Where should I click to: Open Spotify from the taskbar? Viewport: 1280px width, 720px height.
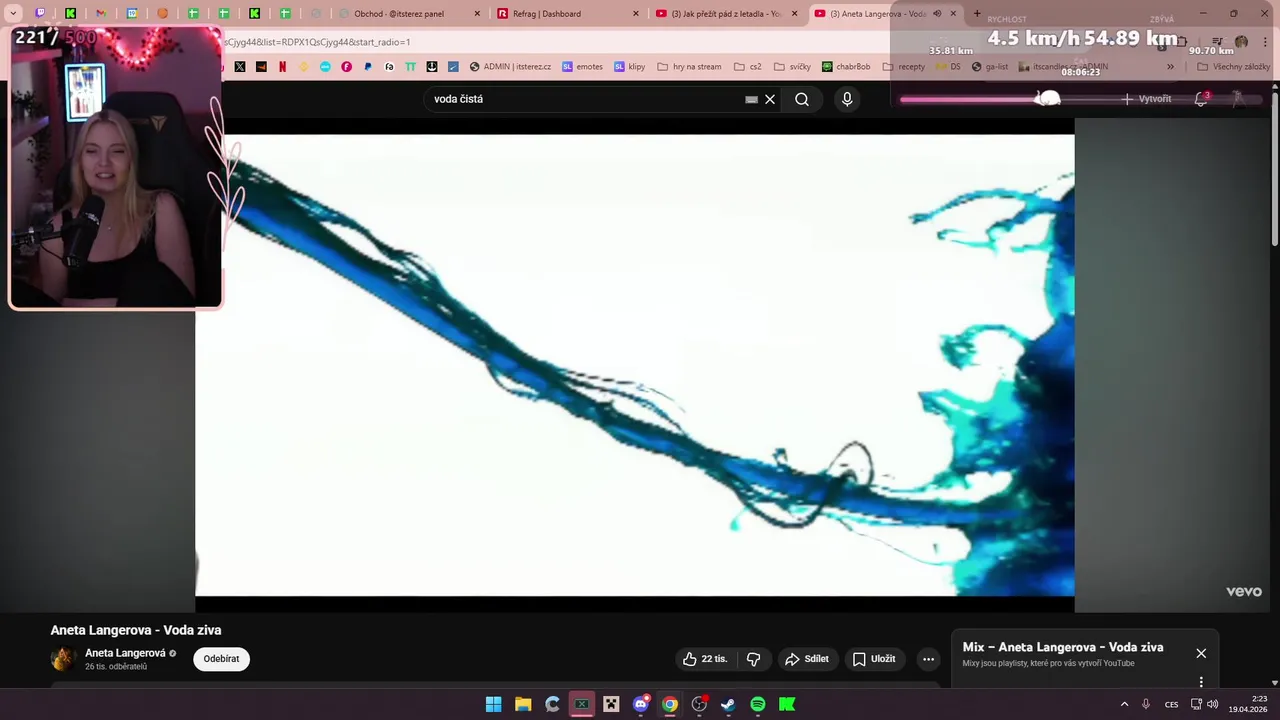point(758,704)
